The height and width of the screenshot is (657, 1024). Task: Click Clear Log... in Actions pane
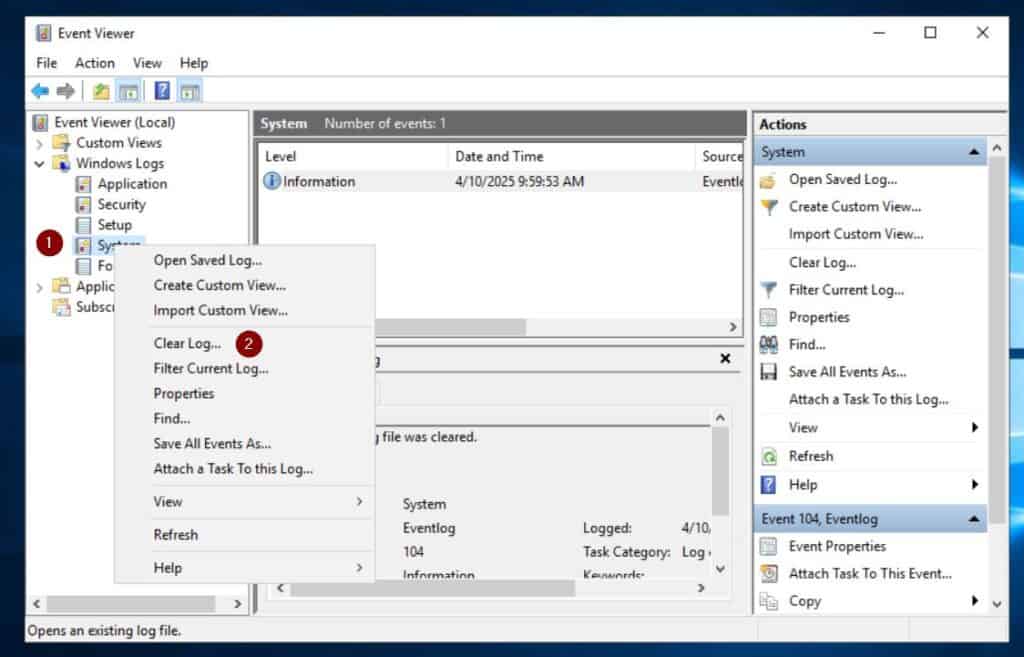(x=822, y=263)
